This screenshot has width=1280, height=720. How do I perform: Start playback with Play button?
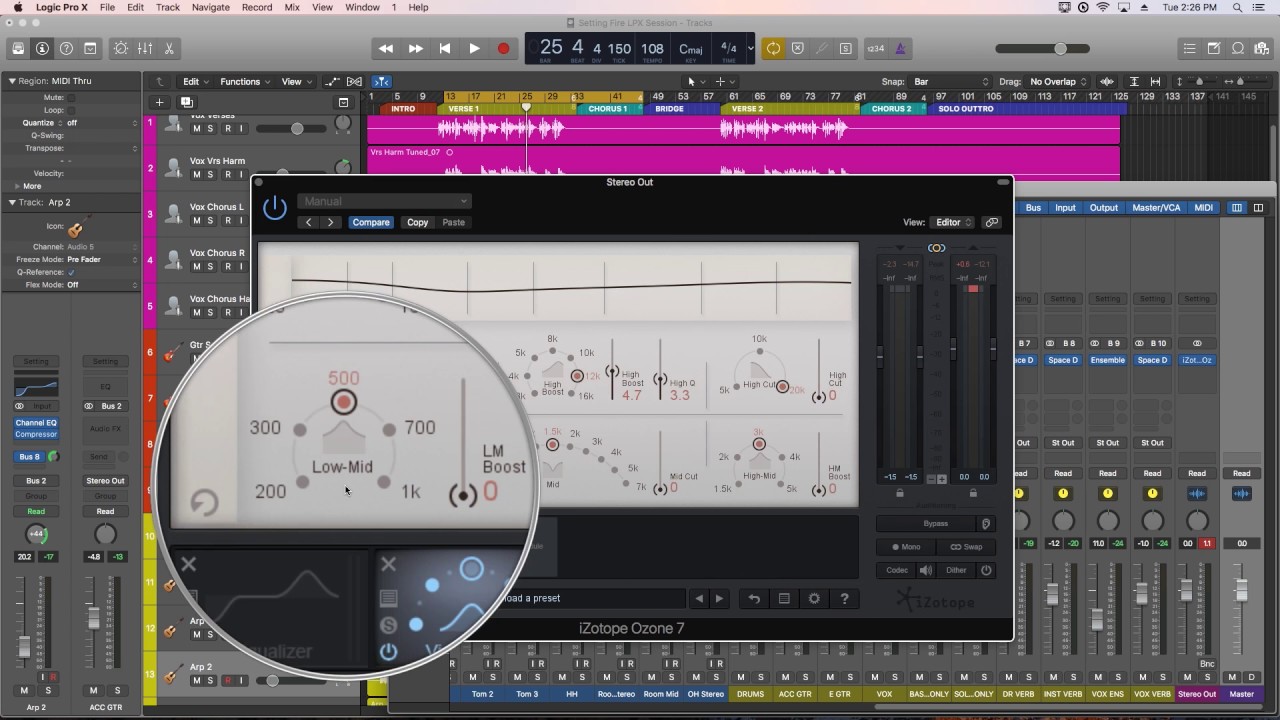(x=474, y=48)
